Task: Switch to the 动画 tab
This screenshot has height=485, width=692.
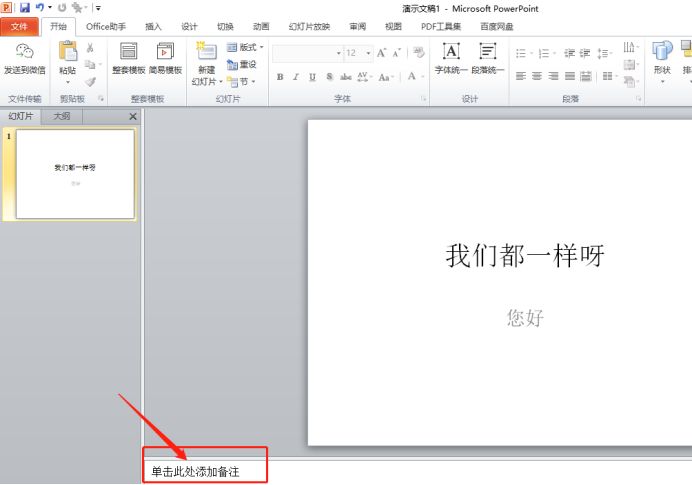Action: pos(261,26)
